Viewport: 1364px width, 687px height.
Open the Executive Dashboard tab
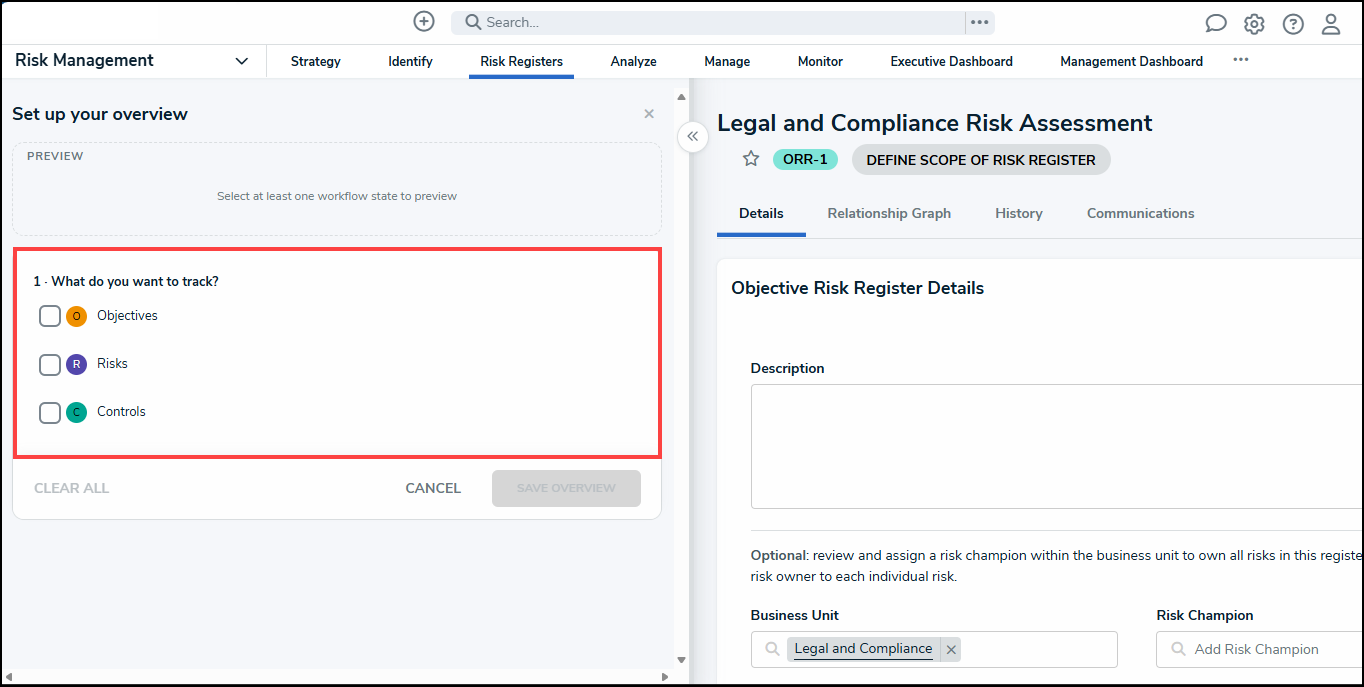(952, 61)
